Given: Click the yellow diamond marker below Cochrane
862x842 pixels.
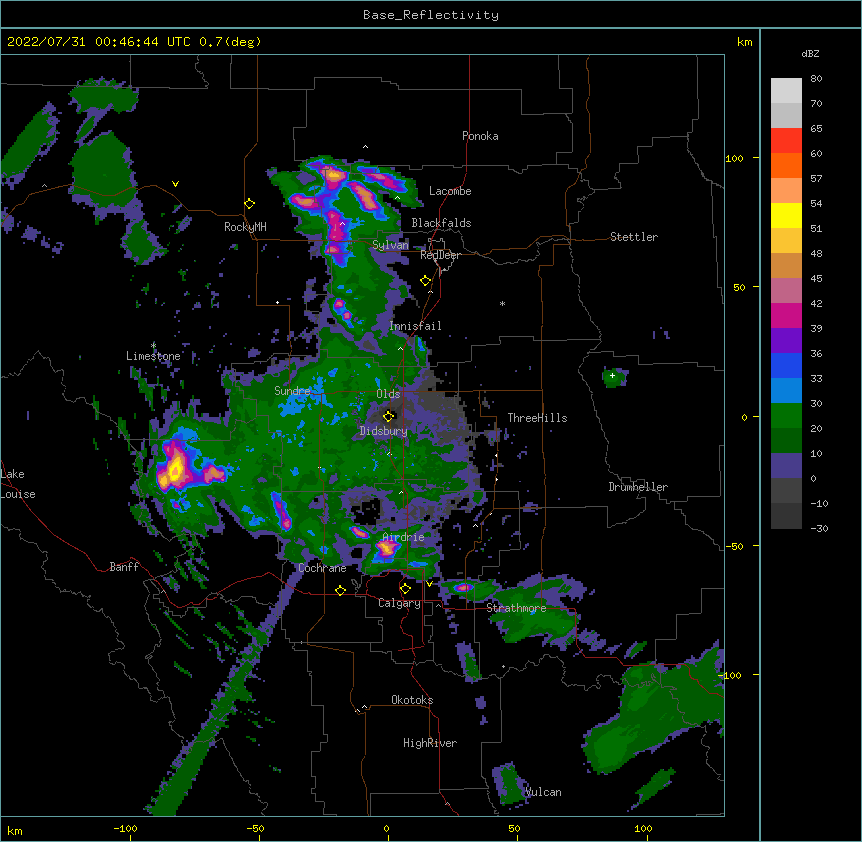Looking at the screenshot, I should (340, 590).
